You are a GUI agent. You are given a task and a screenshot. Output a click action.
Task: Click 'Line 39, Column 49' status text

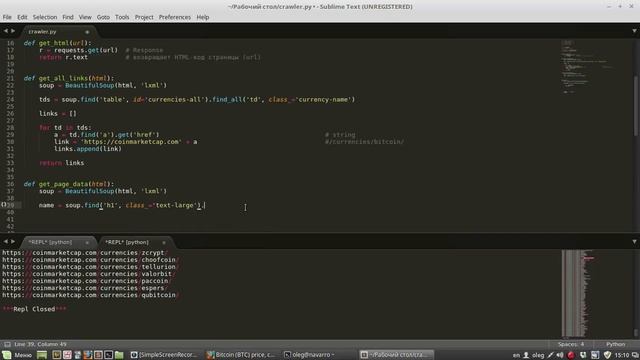(x=40, y=344)
